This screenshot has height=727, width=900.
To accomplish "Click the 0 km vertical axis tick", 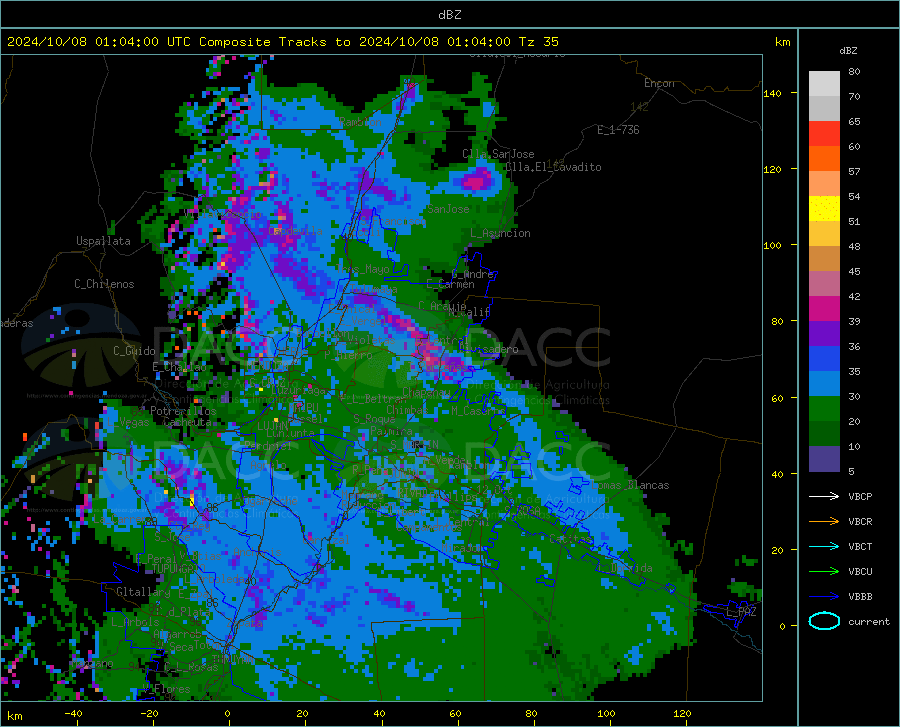I will click(x=782, y=626).
